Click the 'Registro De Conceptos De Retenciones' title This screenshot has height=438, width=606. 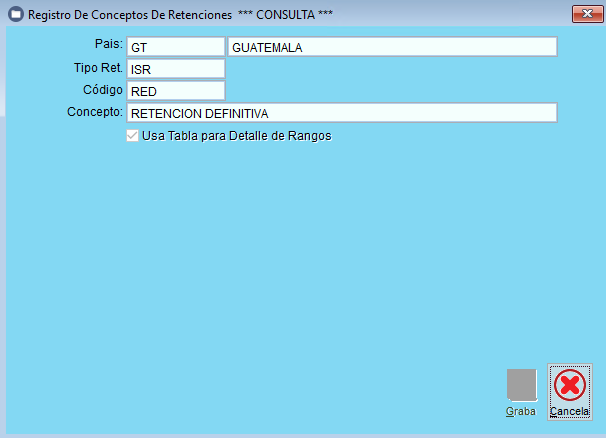tap(131, 14)
